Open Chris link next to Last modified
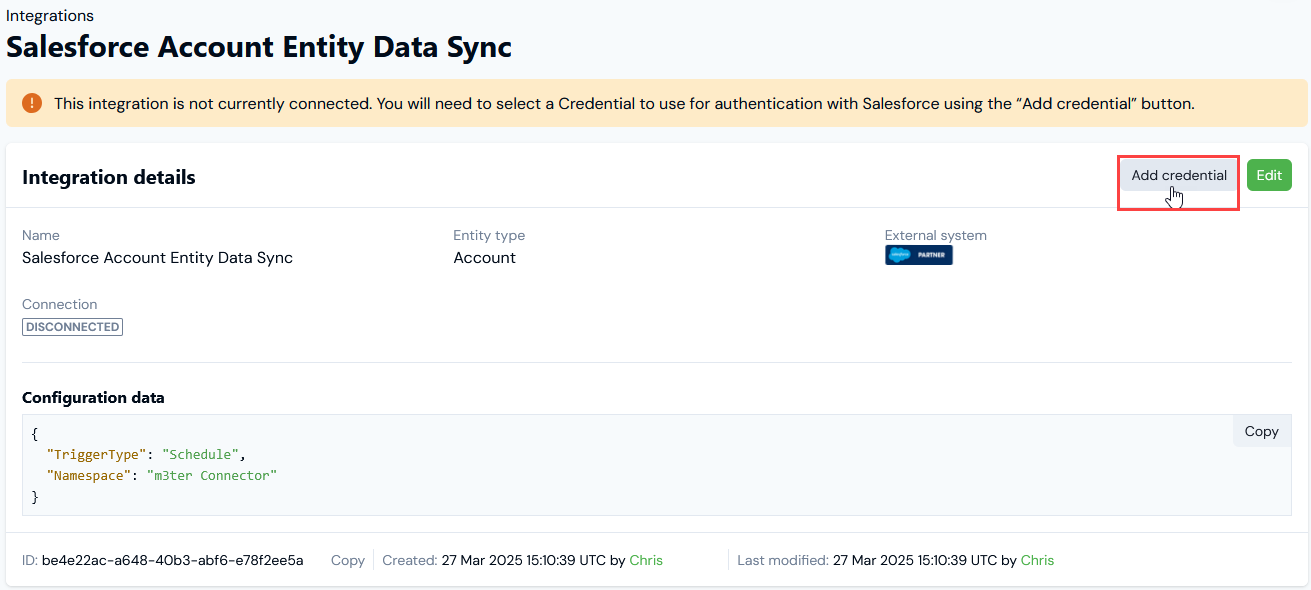The image size is (1311, 590). [1037, 560]
